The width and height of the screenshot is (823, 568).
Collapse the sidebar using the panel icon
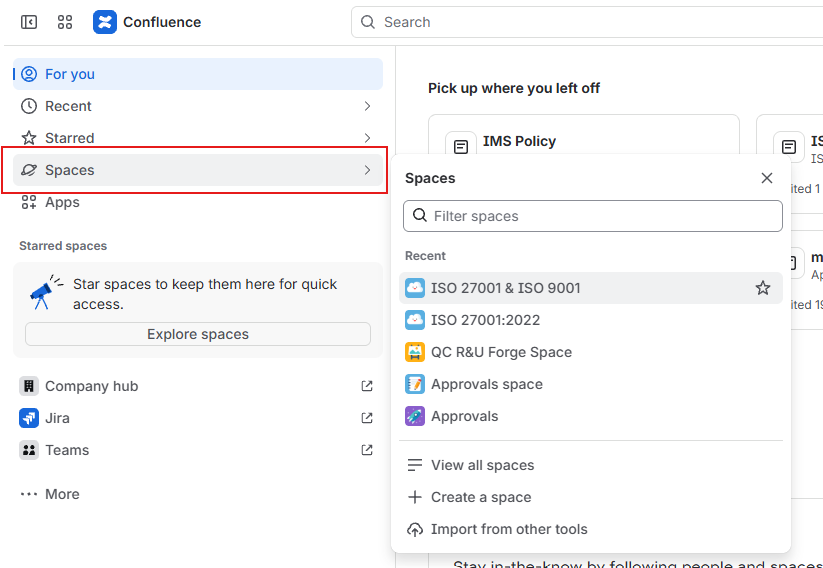tap(29, 22)
